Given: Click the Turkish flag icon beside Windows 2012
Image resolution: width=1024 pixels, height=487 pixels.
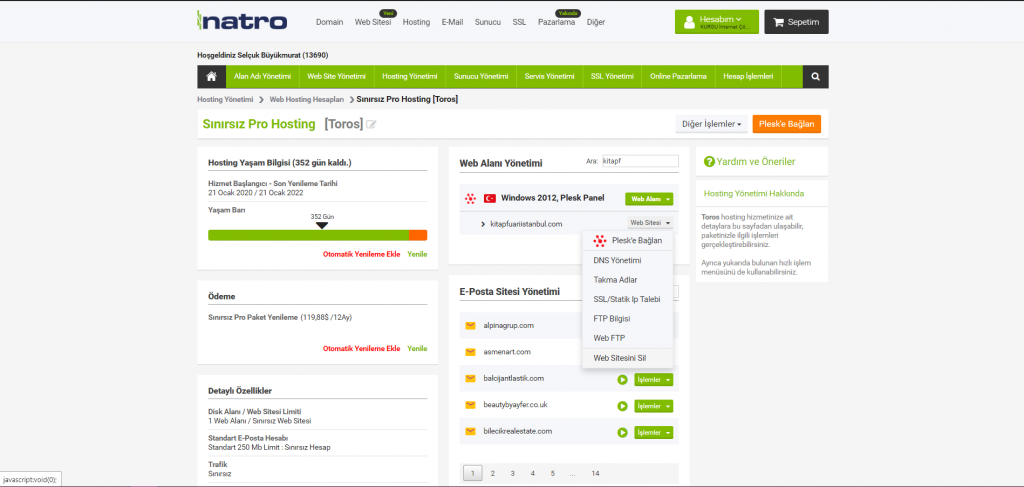Looking at the screenshot, I should tap(490, 198).
